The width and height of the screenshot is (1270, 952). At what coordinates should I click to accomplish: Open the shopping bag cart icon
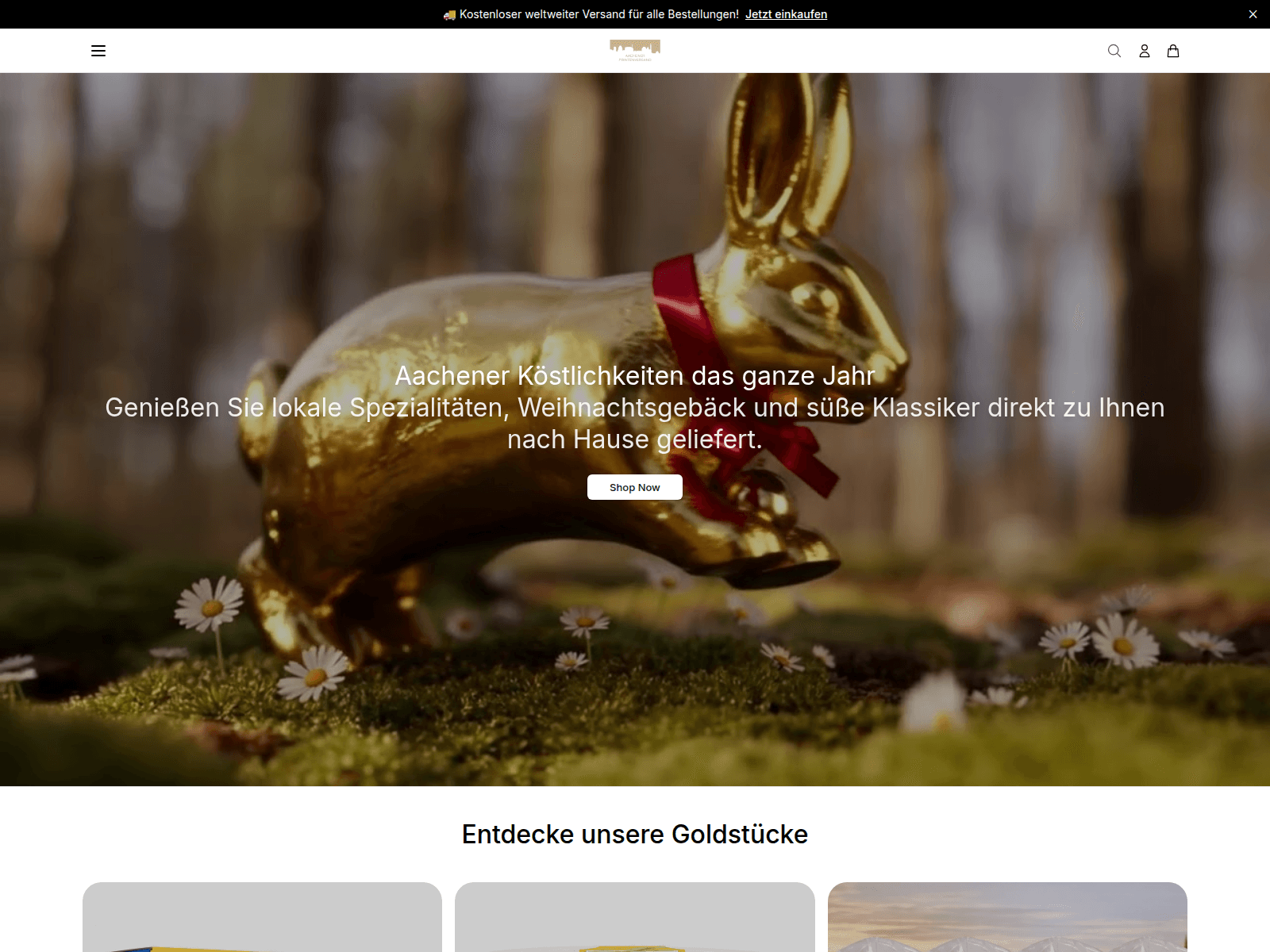(x=1173, y=51)
